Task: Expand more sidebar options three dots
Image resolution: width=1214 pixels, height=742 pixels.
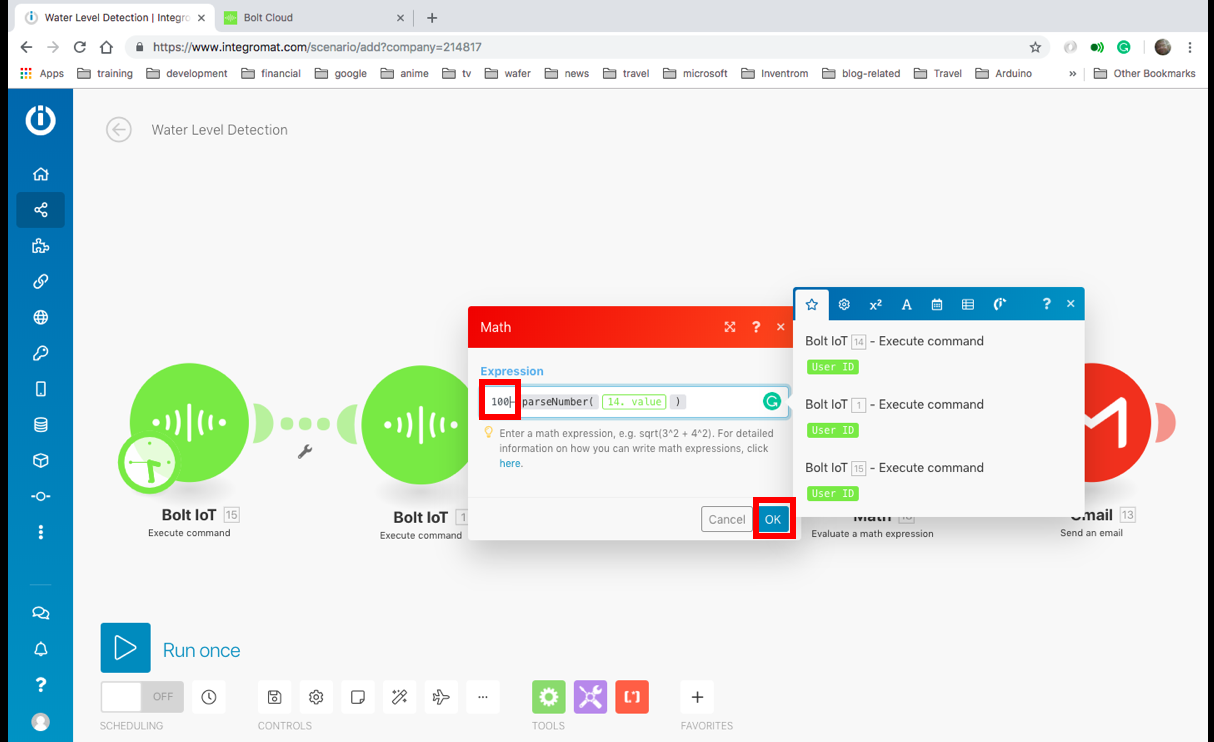Action: click(40, 532)
